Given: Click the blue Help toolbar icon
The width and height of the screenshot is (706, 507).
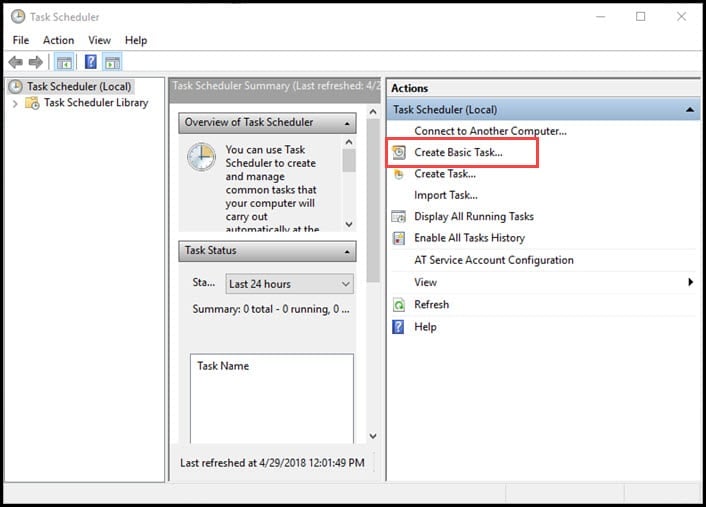Looking at the screenshot, I should [x=91, y=62].
